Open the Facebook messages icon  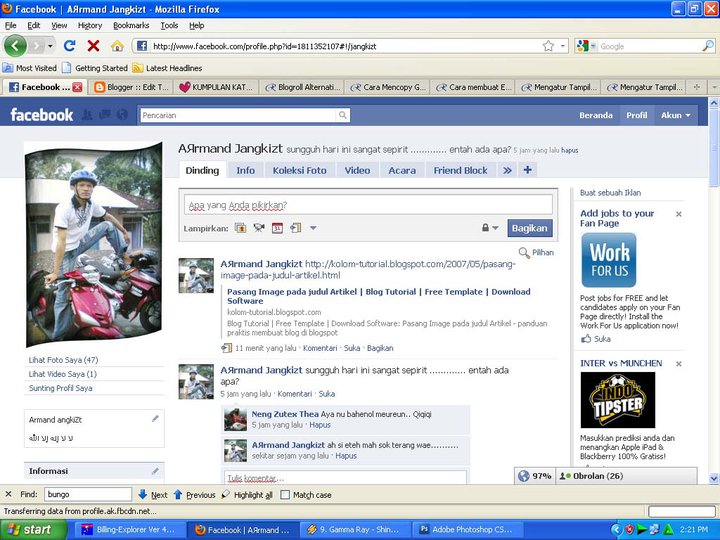click(105, 115)
